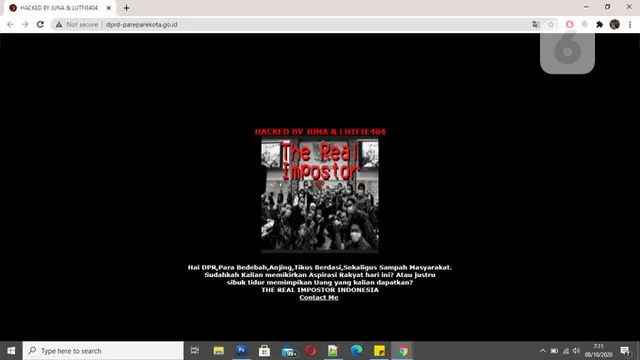Click the battery status tray icon
The width and height of the screenshot is (640, 360).
tap(554, 351)
